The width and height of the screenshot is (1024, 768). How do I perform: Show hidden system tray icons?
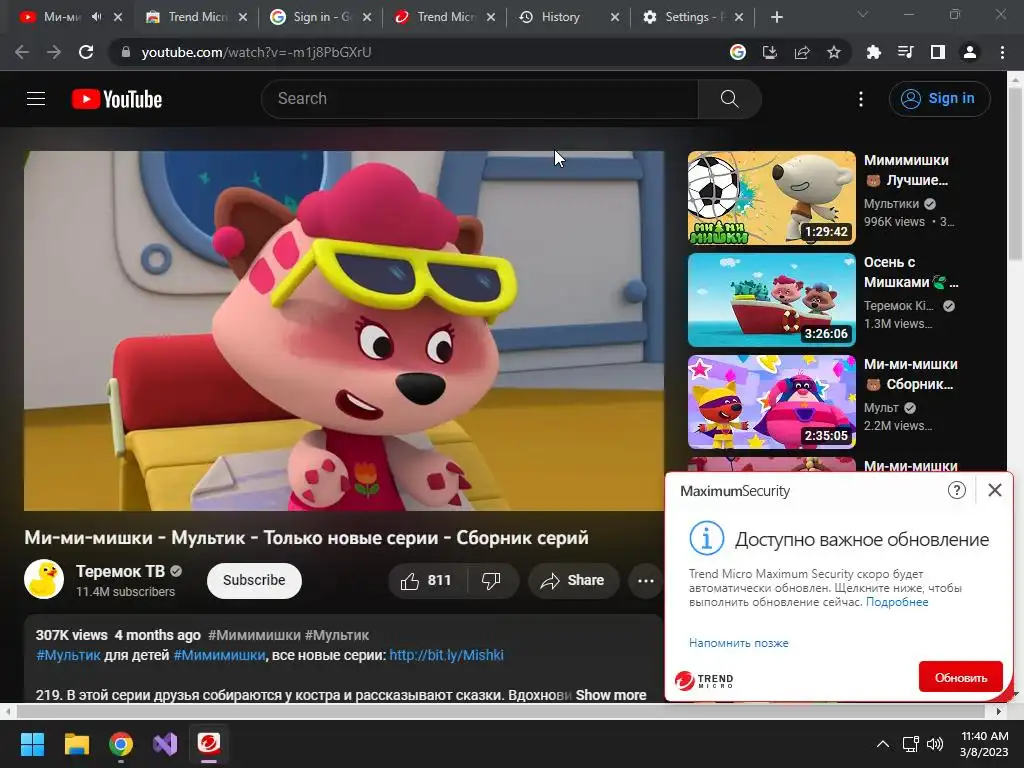[882, 744]
